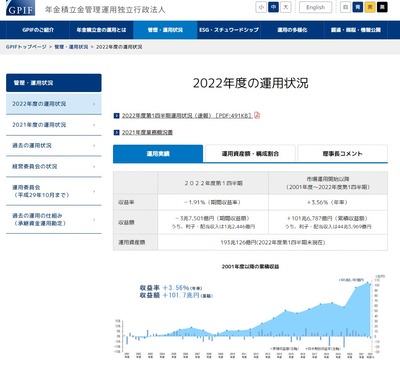Select 運用委員会 (平成29年10月まで) in sidebar
400x368 pixels.
(54, 191)
